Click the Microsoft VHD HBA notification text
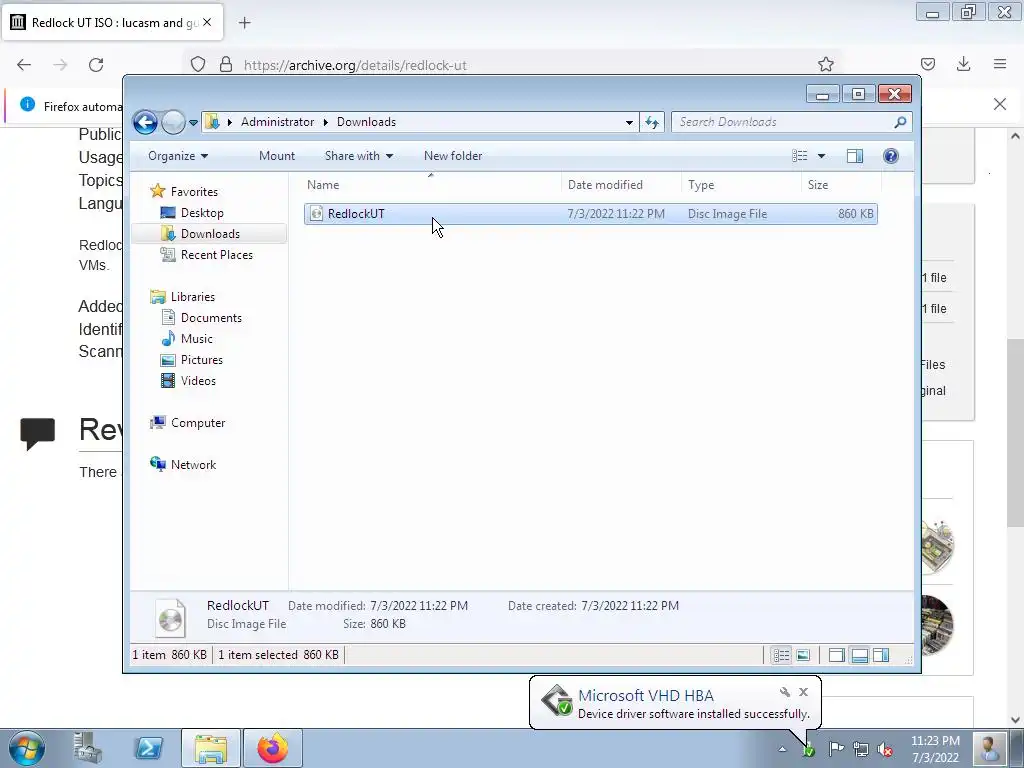1024x768 pixels. click(645, 696)
